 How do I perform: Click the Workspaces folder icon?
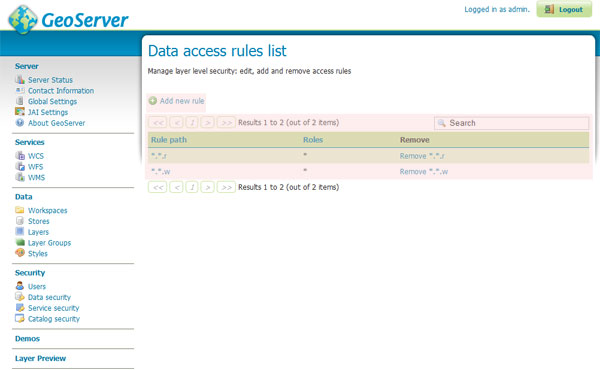click(x=20, y=210)
